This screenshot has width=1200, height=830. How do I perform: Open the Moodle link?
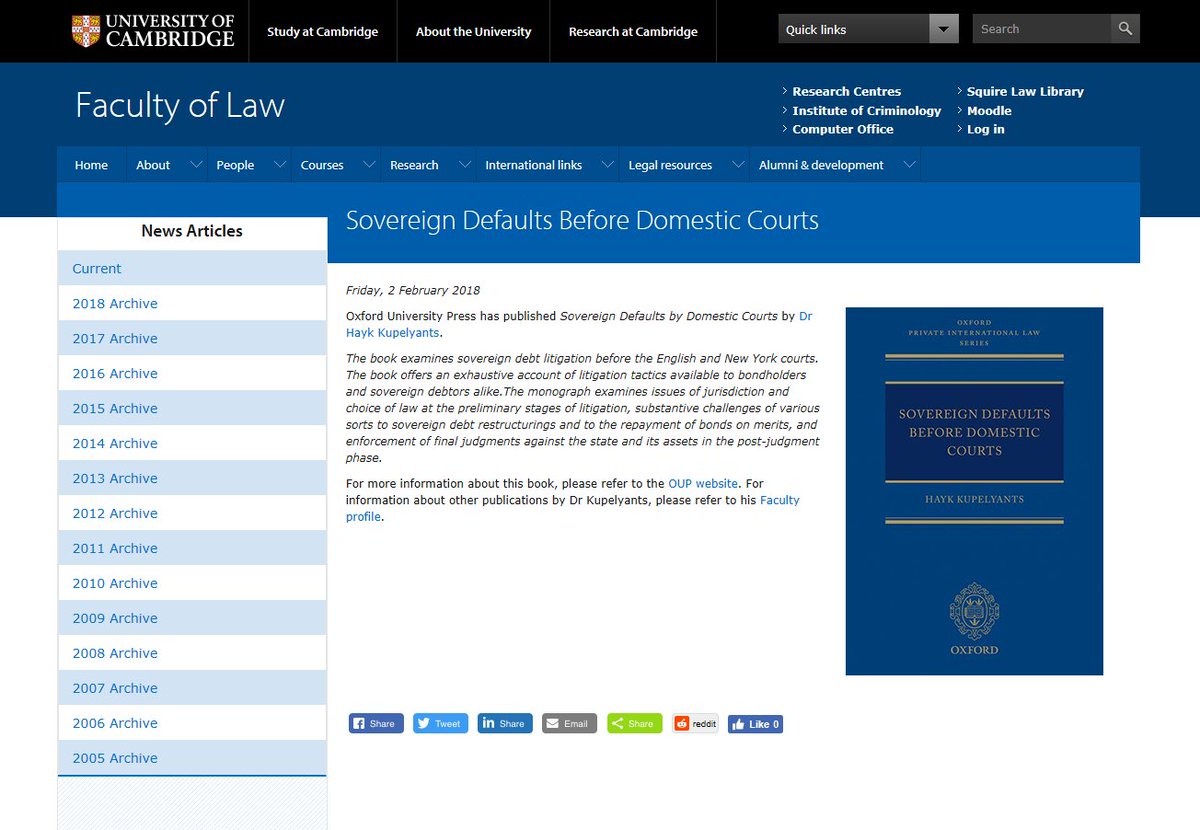(989, 110)
